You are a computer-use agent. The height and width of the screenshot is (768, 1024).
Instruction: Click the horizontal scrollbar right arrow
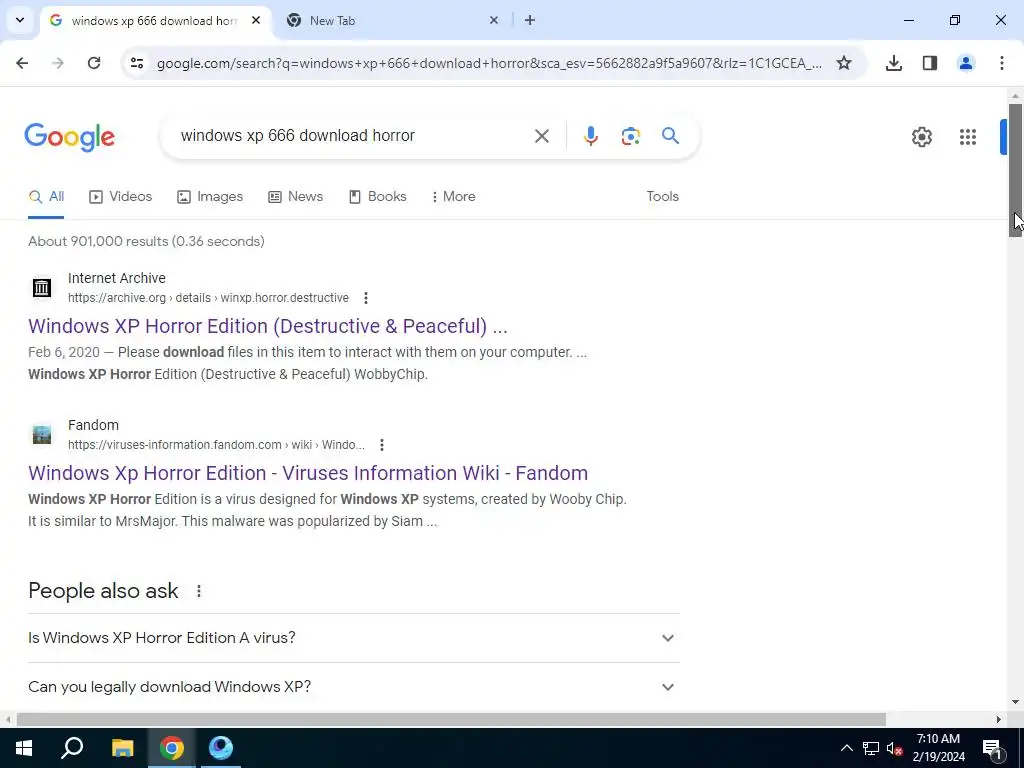pos(999,719)
